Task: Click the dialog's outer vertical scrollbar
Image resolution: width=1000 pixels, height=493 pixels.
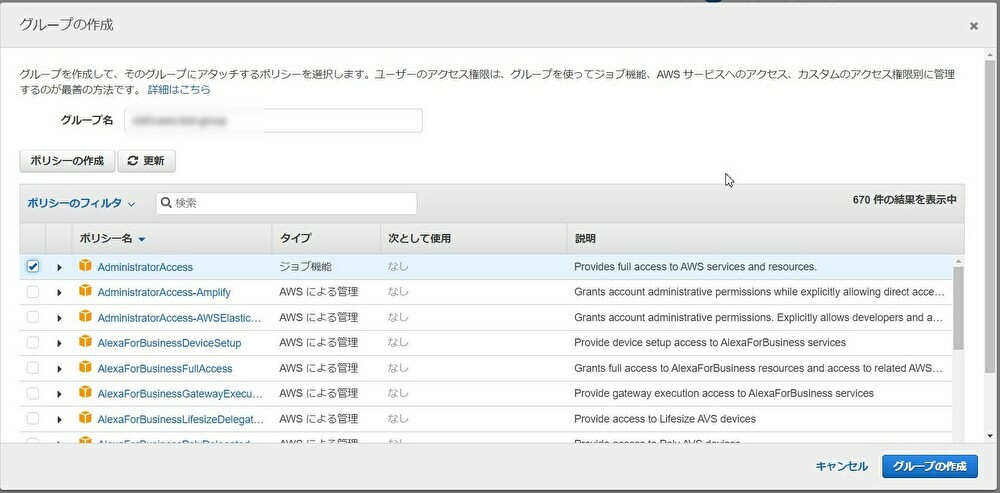Action: pos(990,217)
